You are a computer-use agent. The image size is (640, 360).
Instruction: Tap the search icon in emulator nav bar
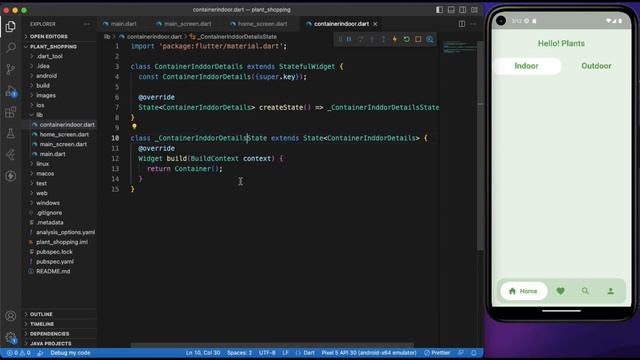pos(585,291)
